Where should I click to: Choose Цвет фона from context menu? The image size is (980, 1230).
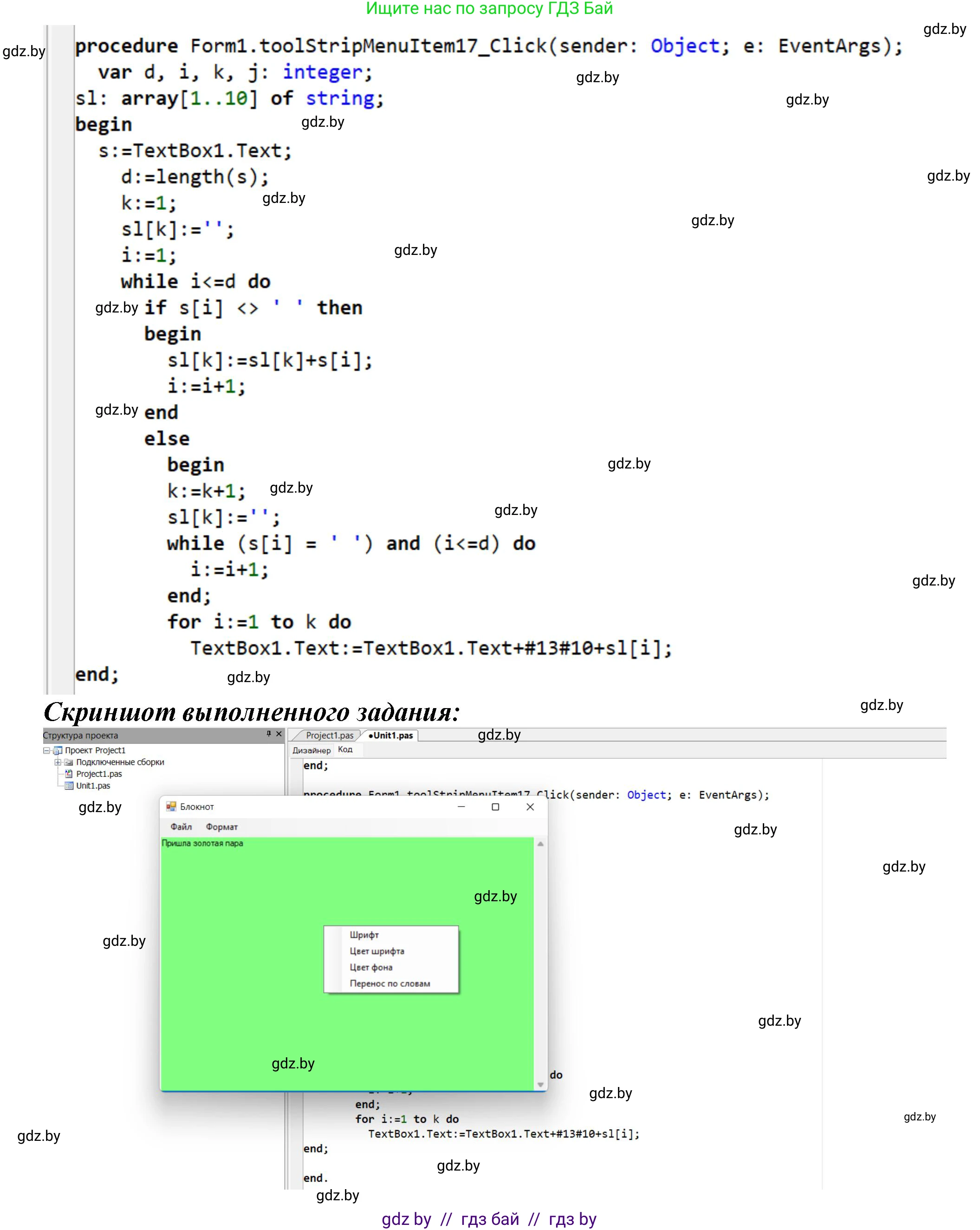(x=371, y=967)
